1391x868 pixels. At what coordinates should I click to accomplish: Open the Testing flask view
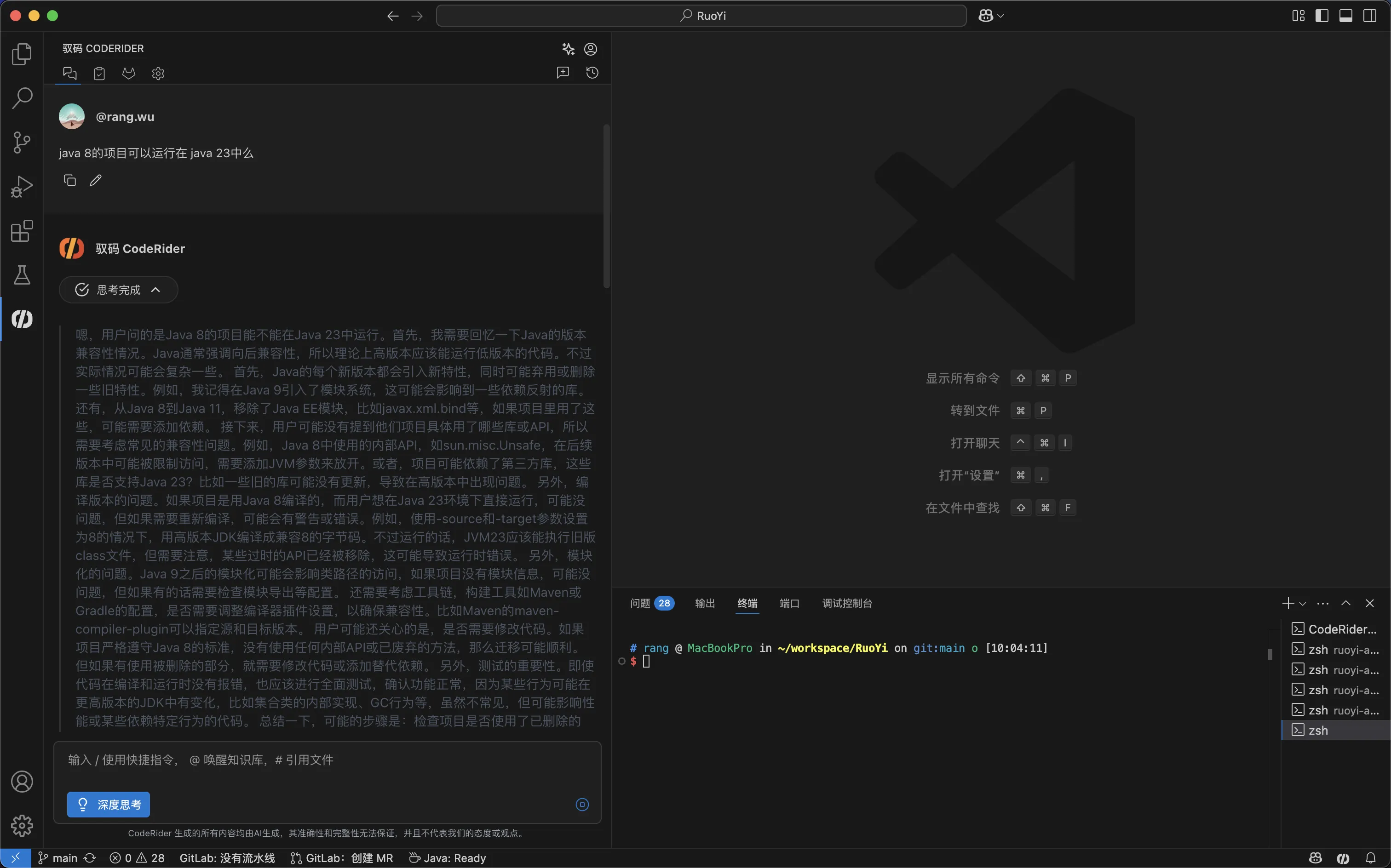click(x=22, y=275)
